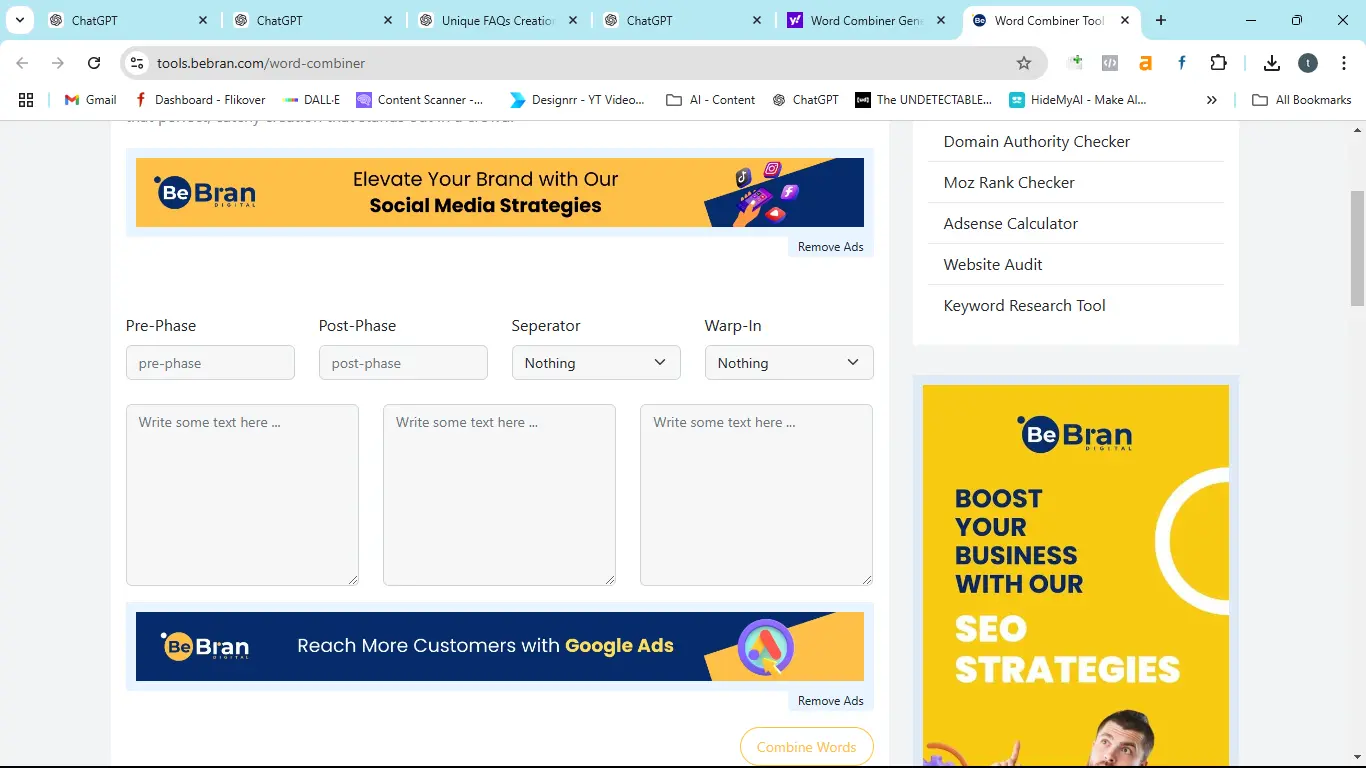Open the tab search dropdown arrow

[x=19, y=20]
